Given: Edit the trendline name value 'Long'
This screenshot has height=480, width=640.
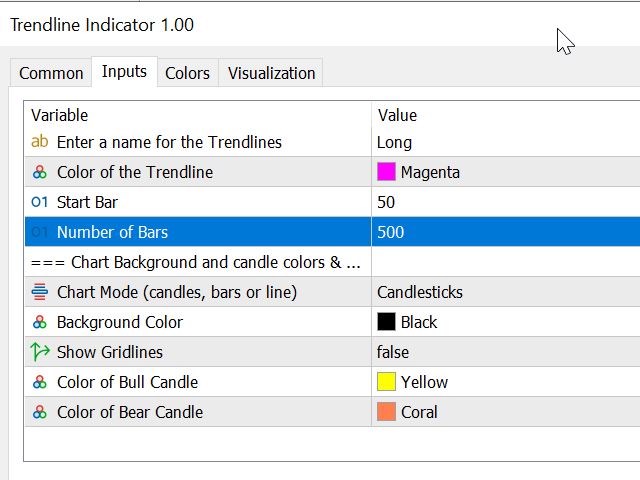Looking at the screenshot, I should pos(394,142).
